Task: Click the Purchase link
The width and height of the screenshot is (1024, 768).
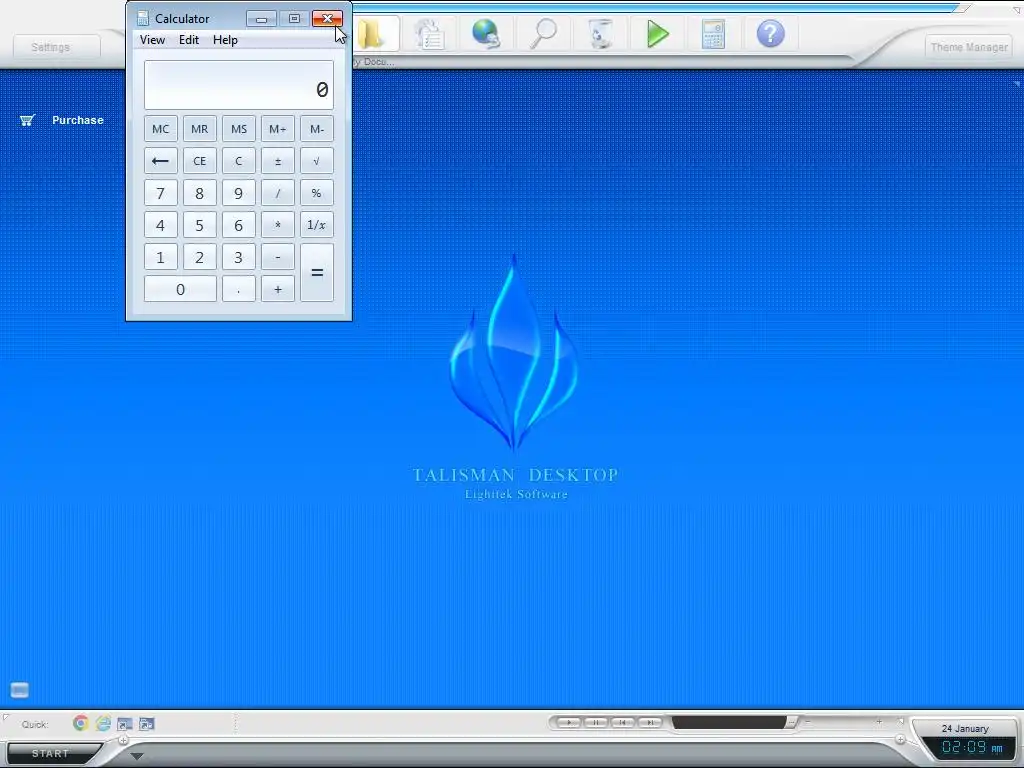Action: 78,120
